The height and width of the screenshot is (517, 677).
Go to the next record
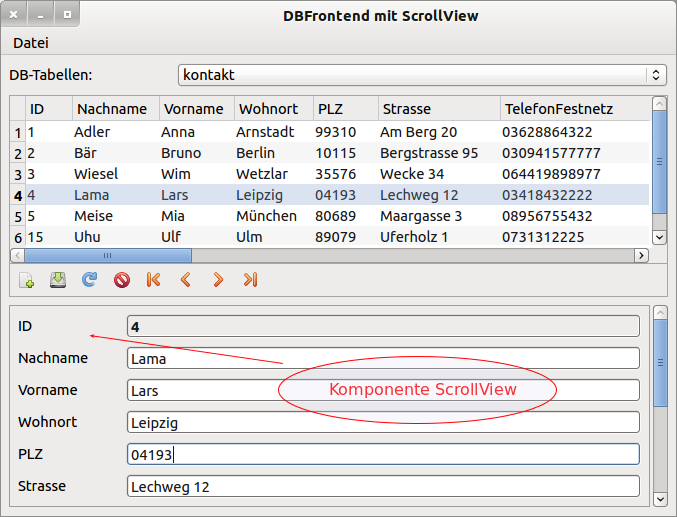coord(217,280)
